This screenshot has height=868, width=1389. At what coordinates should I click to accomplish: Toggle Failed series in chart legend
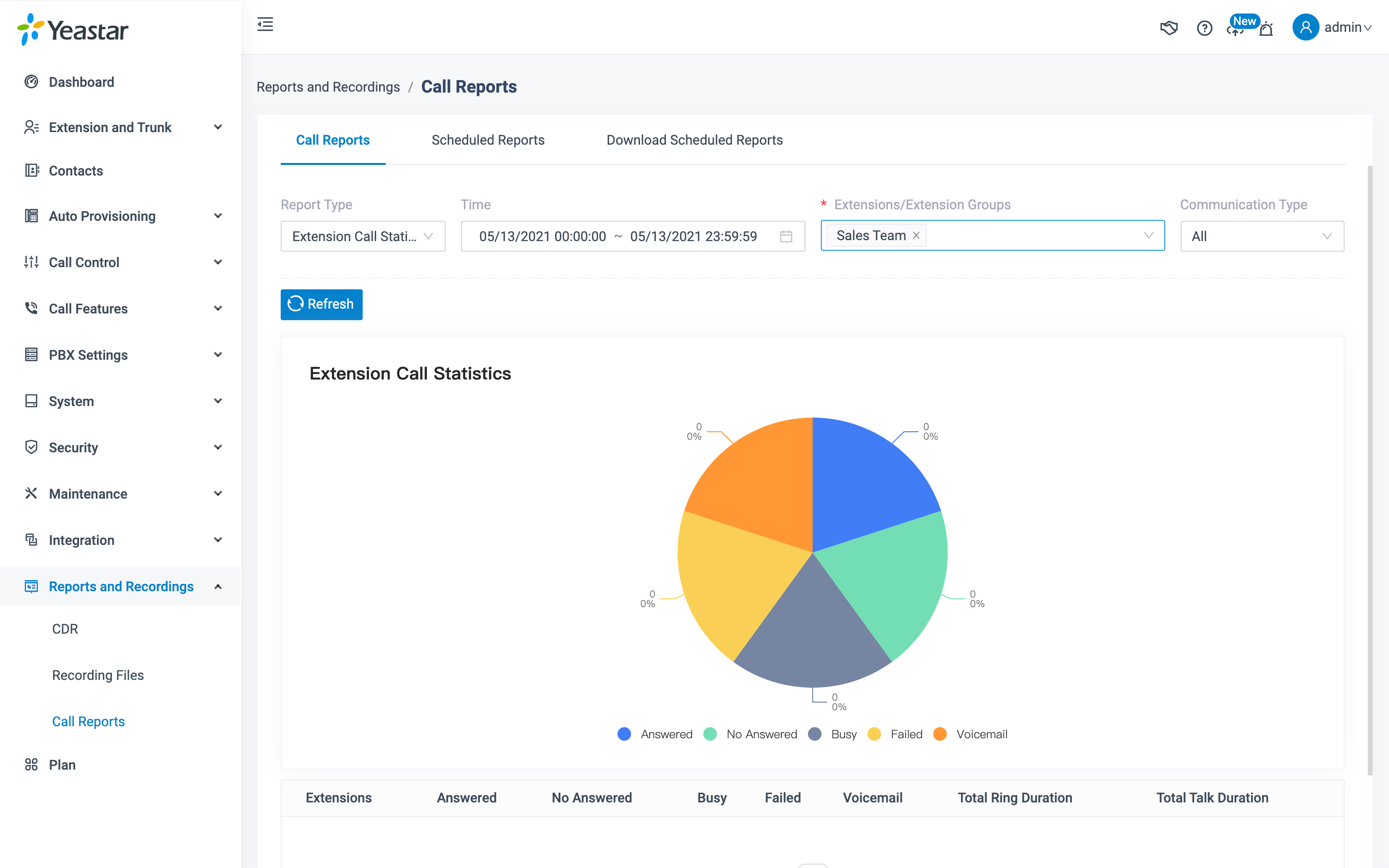pos(896,734)
